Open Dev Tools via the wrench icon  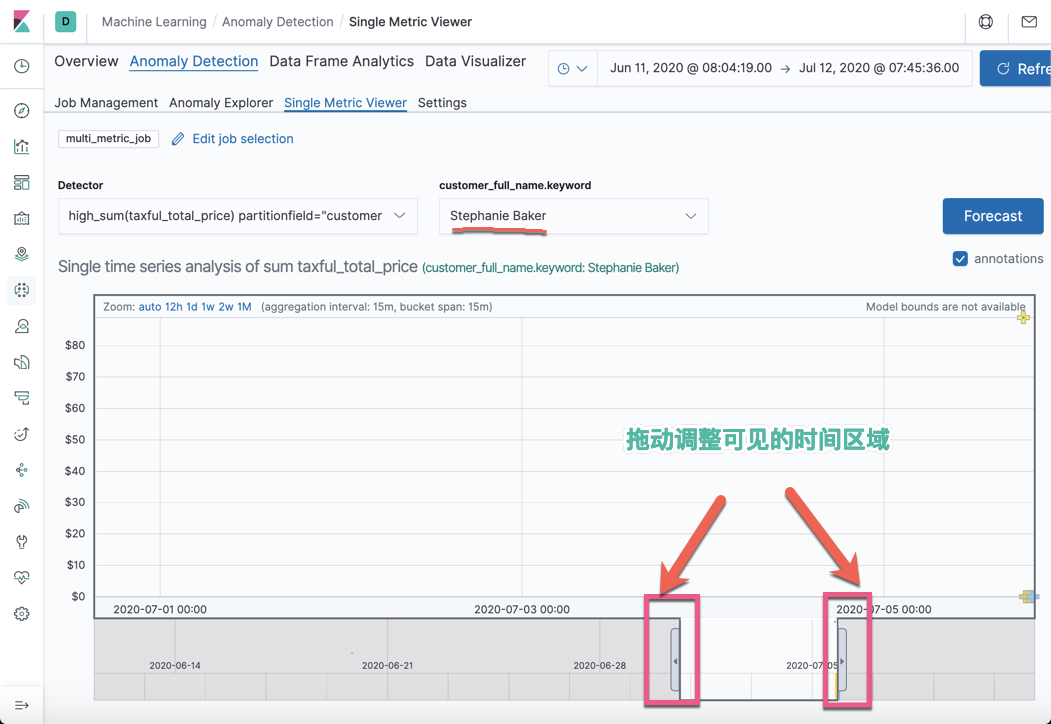click(22, 541)
